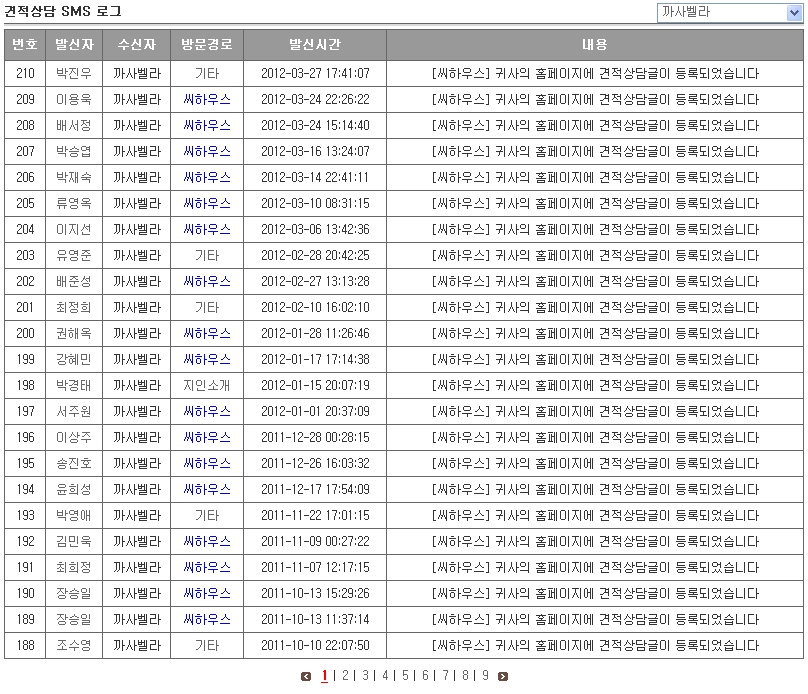Go to page 3 in pagination
808x694 pixels.
(x=365, y=676)
